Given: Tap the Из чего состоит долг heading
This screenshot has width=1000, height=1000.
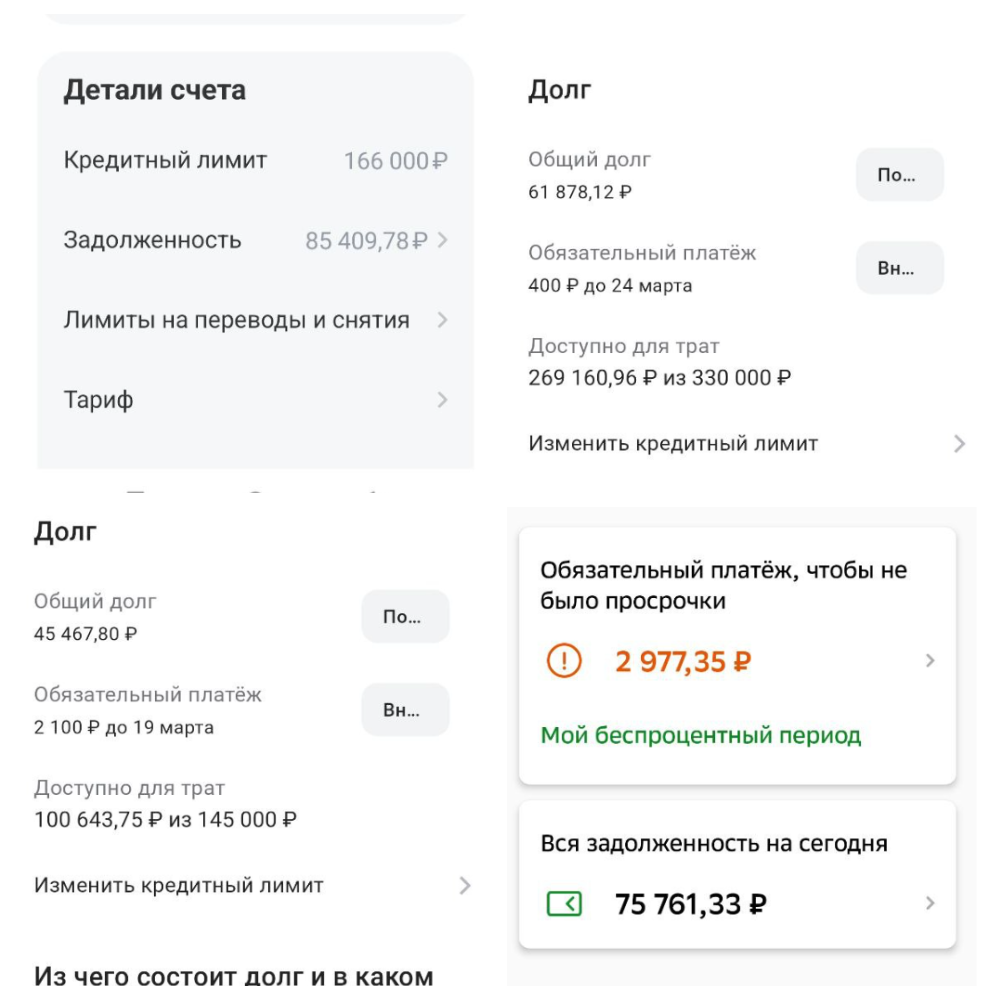Looking at the screenshot, I should [x=234, y=976].
